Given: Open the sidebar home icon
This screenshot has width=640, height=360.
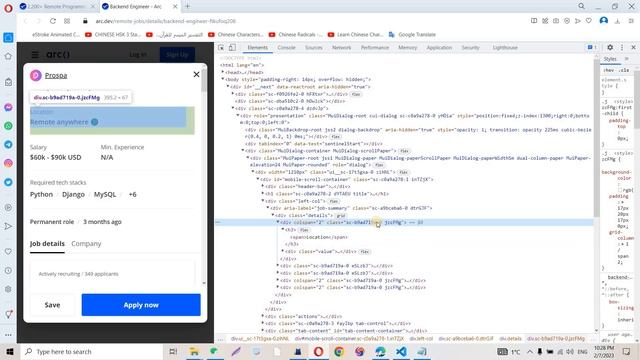Looking at the screenshot, I should point(8,56).
